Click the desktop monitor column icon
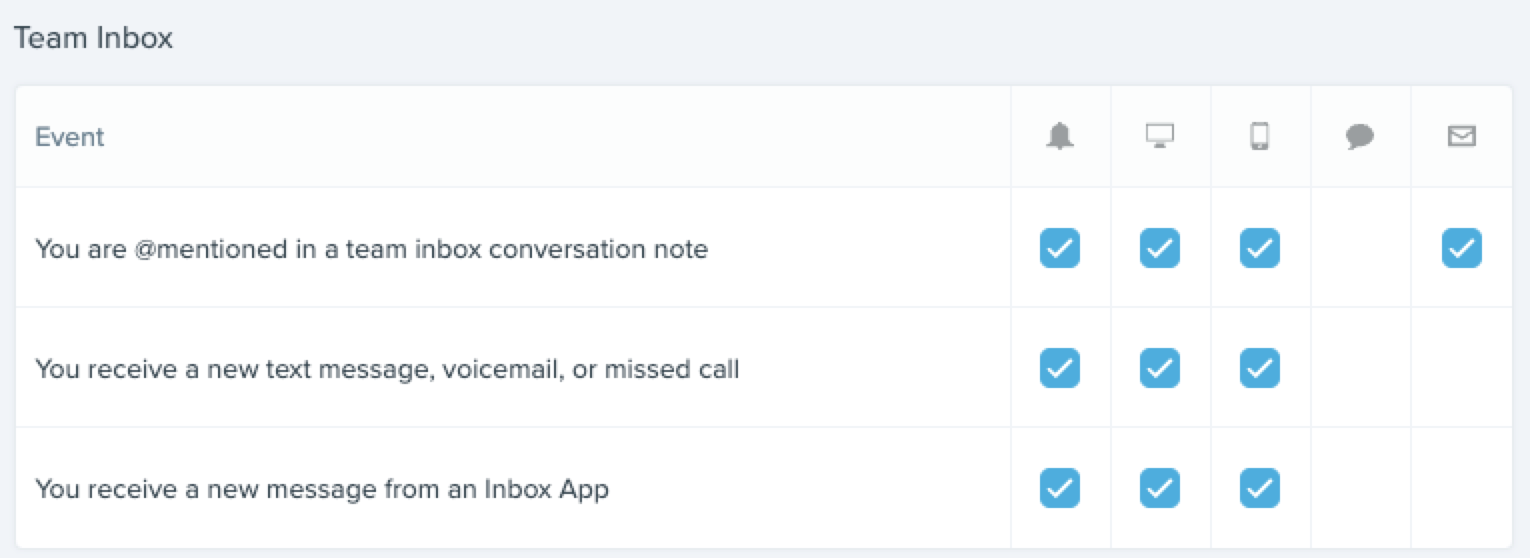The width and height of the screenshot is (1530, 558). (x=1160, y=136)
